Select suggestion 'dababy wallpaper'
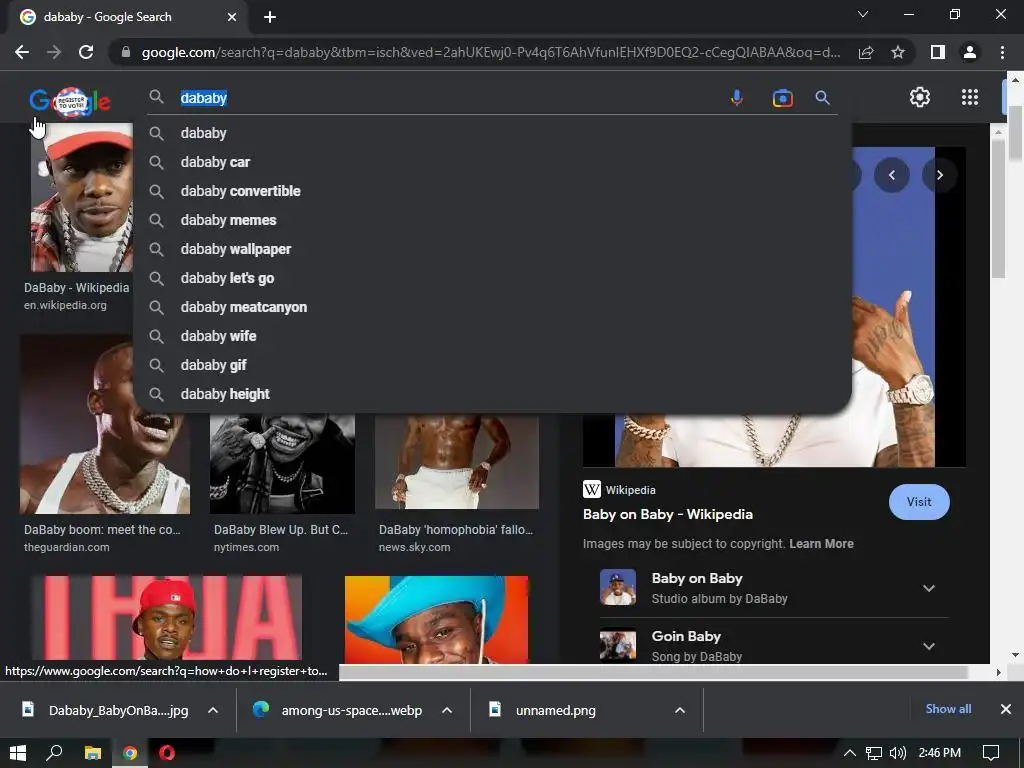Image resolution: width=1024 pixels, height=768 pixels. point(492,249)
